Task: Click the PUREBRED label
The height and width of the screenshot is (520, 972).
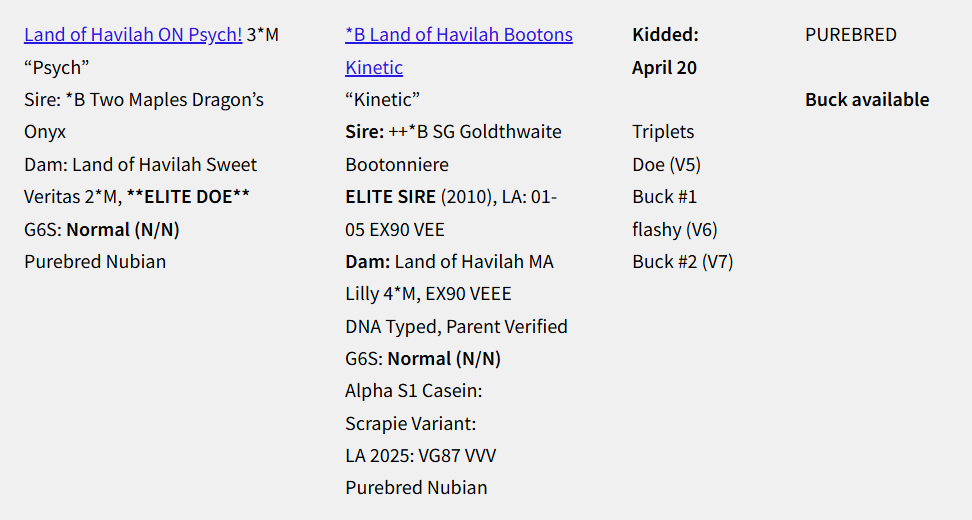Action: point(850,35)
